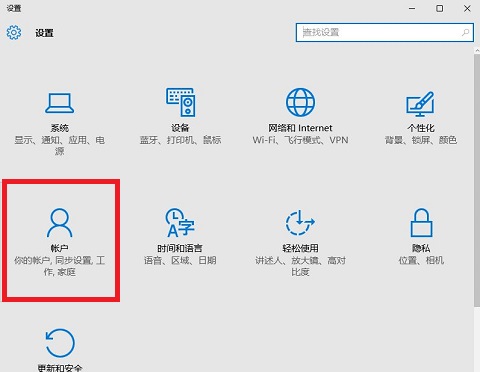Click the 设备 title text
Screen dimensions: 480x372
coord(180,128)
